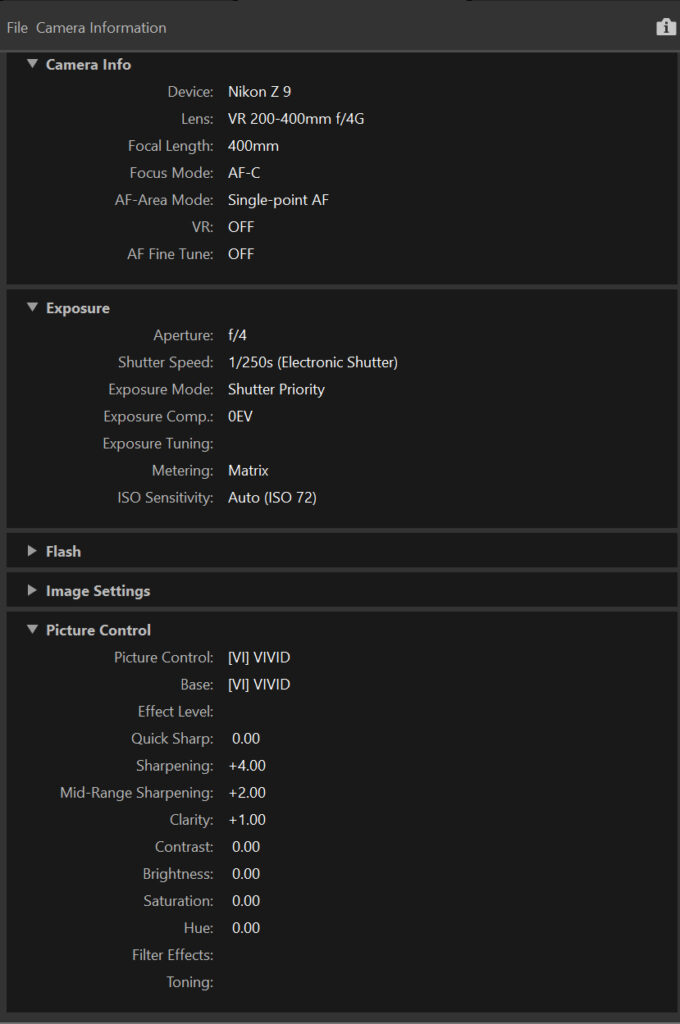680x1024 pixels.
Task: Expand the Image Settings section triangle
Action: 32,591
